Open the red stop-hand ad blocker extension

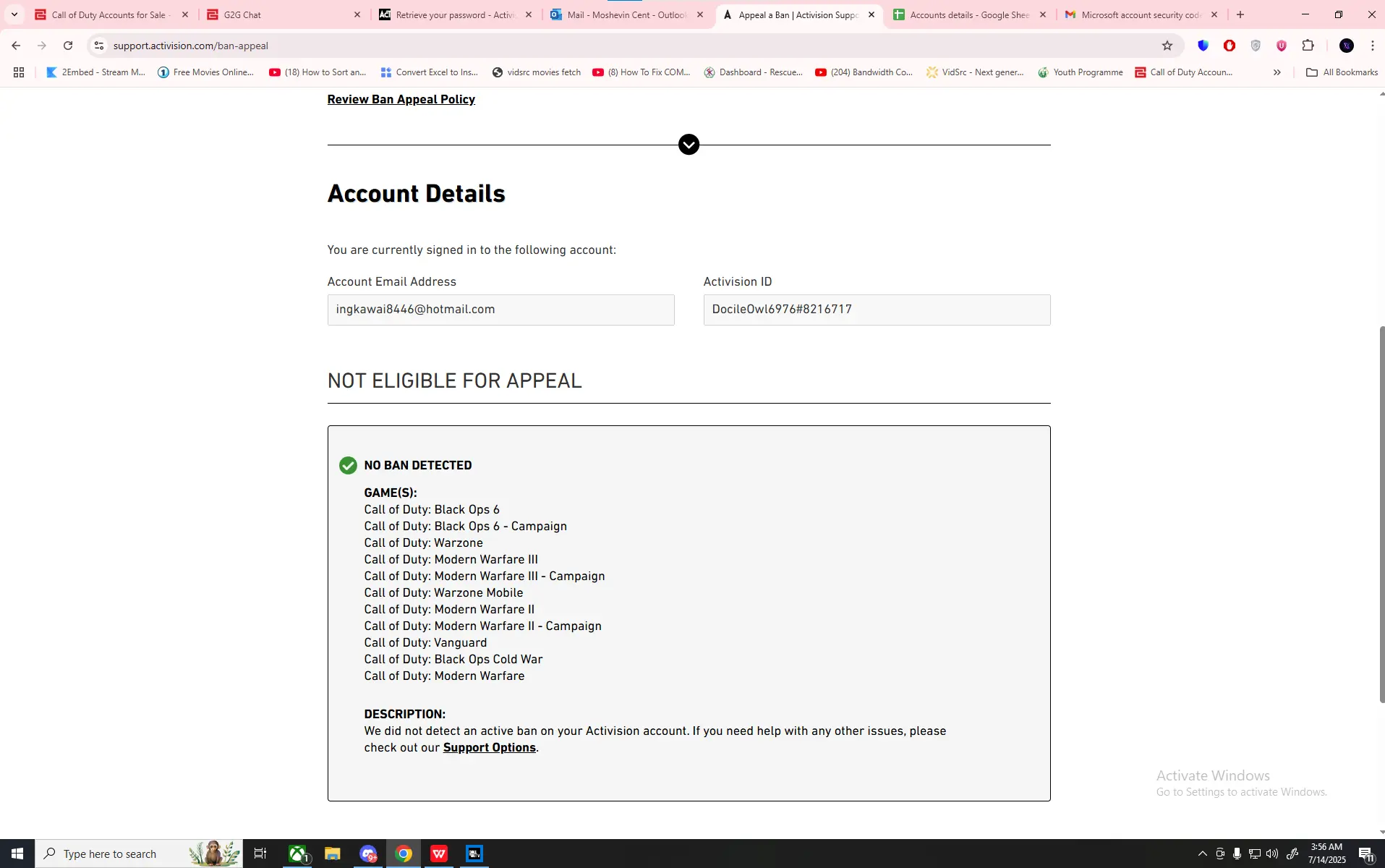(x=1230, y=46)
